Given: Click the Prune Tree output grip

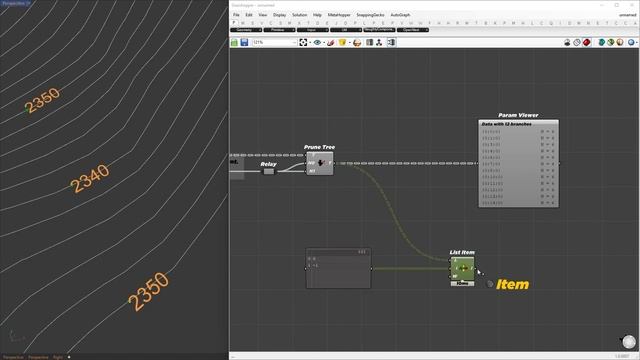Looking at the screenshot, I should [333, 163].
